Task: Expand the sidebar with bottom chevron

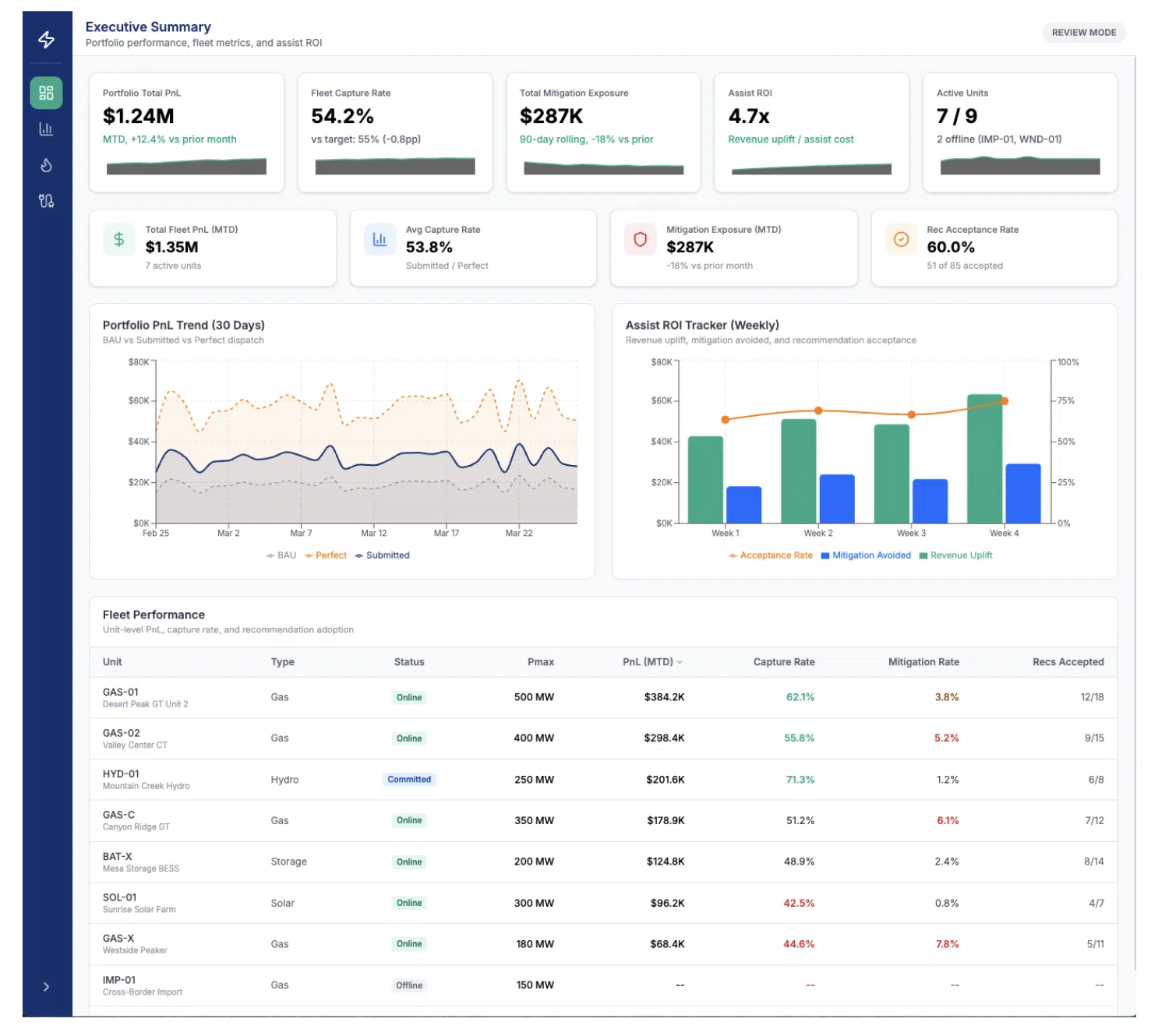Action: pyautogui.click(x=46, y=987)
